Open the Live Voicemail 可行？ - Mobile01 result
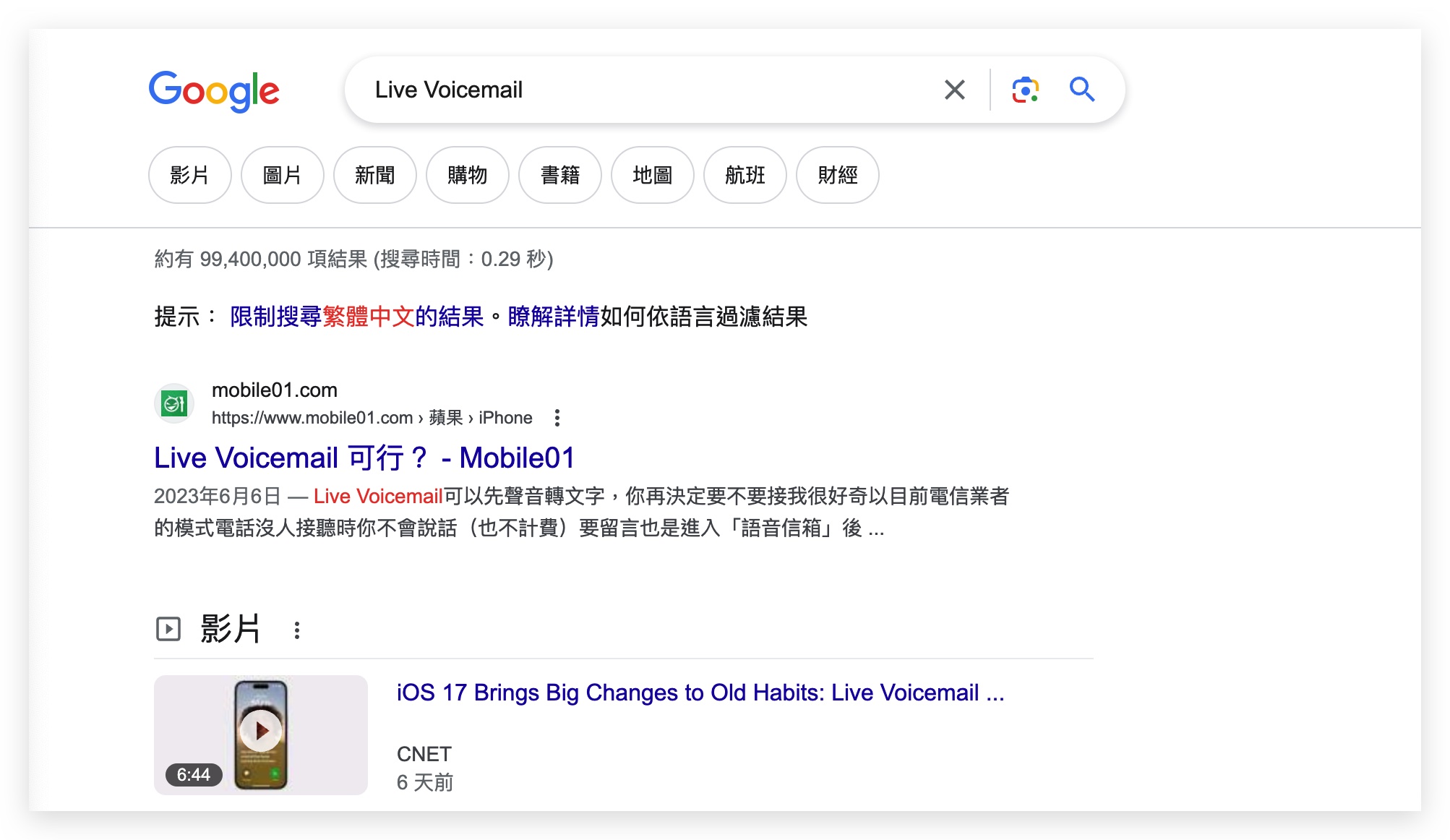Image resolution: width=1450 pixels, height=840 pixels. click(x=364, y=458)
